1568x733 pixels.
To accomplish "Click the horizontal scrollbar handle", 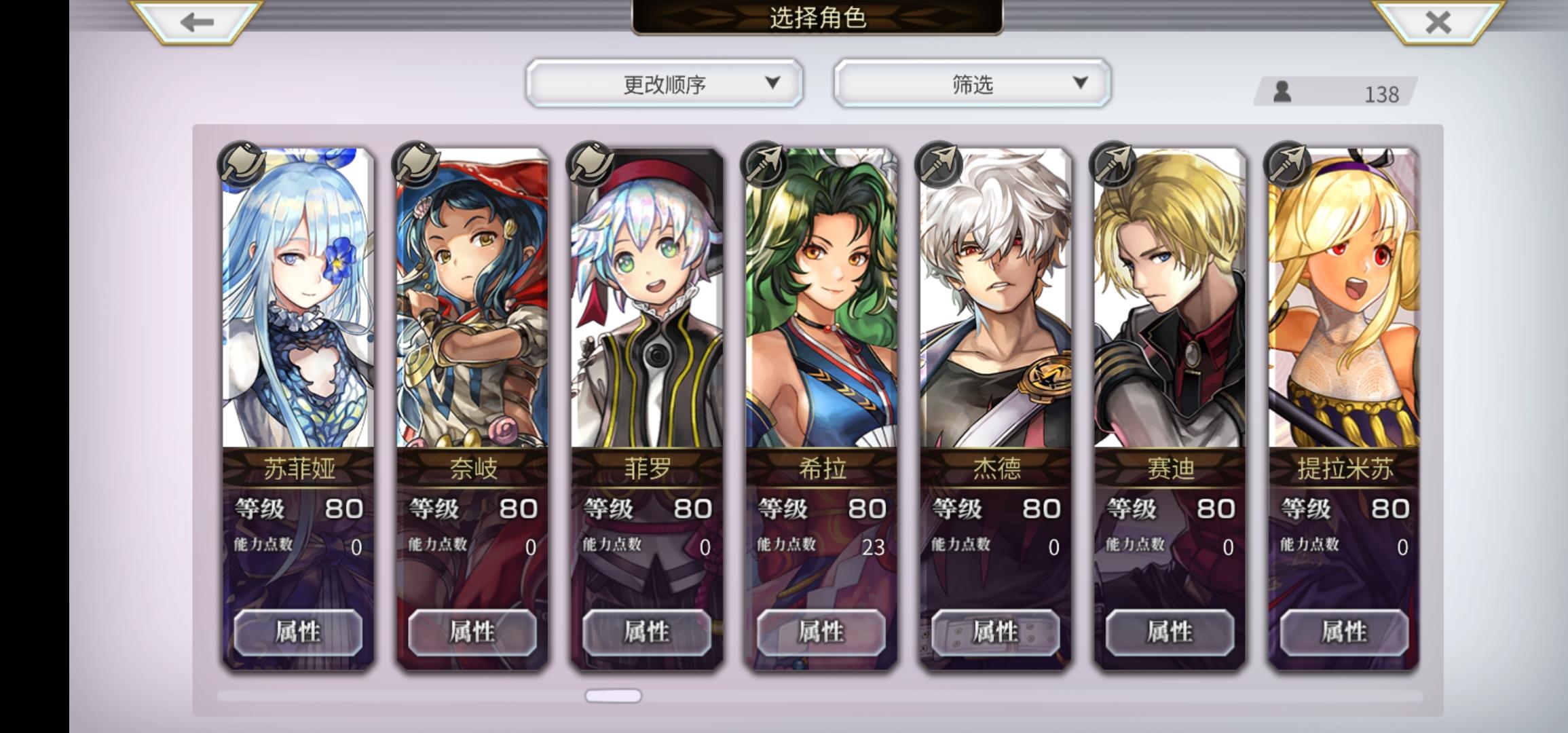I will pyautogui.click(x=614, y=696).
